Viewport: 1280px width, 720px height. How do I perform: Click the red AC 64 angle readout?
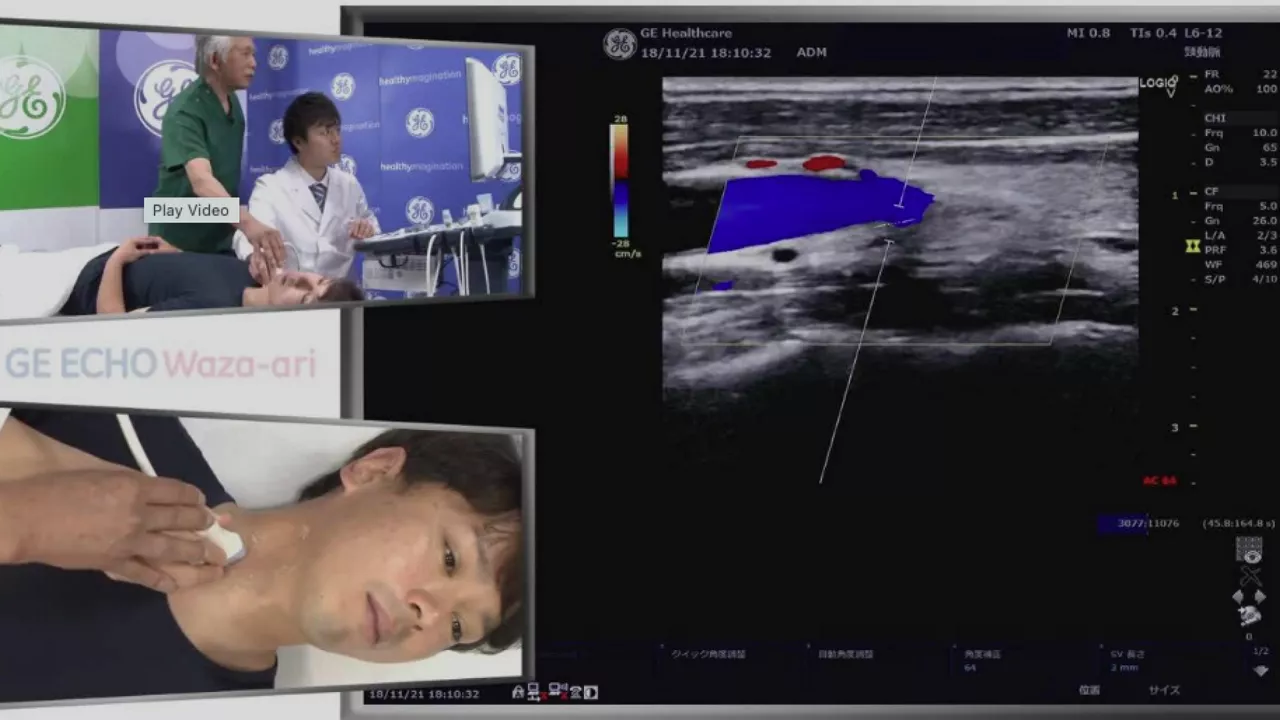click(x=1160, y=481)
